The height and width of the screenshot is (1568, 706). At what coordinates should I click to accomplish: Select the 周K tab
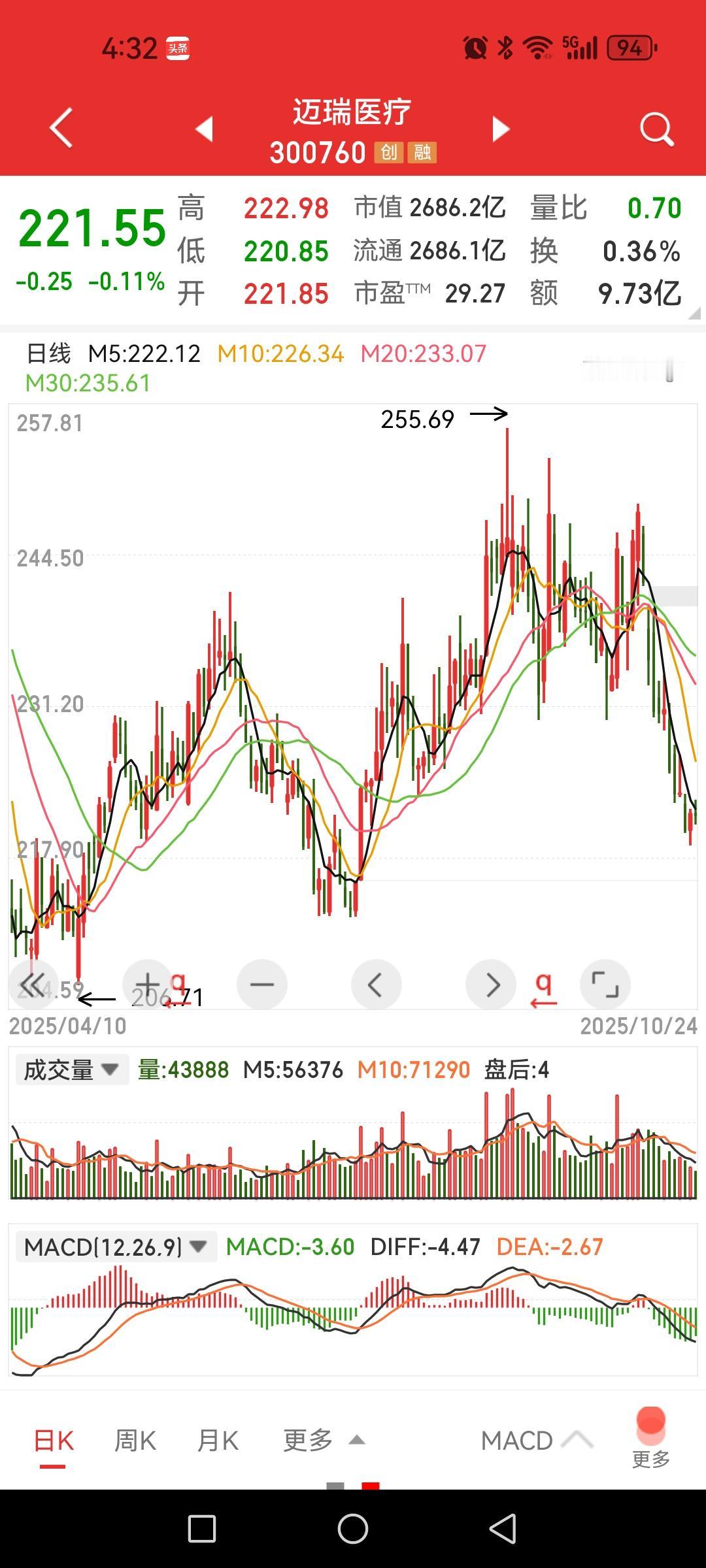pyautogui.click(x=135, y=1441)
